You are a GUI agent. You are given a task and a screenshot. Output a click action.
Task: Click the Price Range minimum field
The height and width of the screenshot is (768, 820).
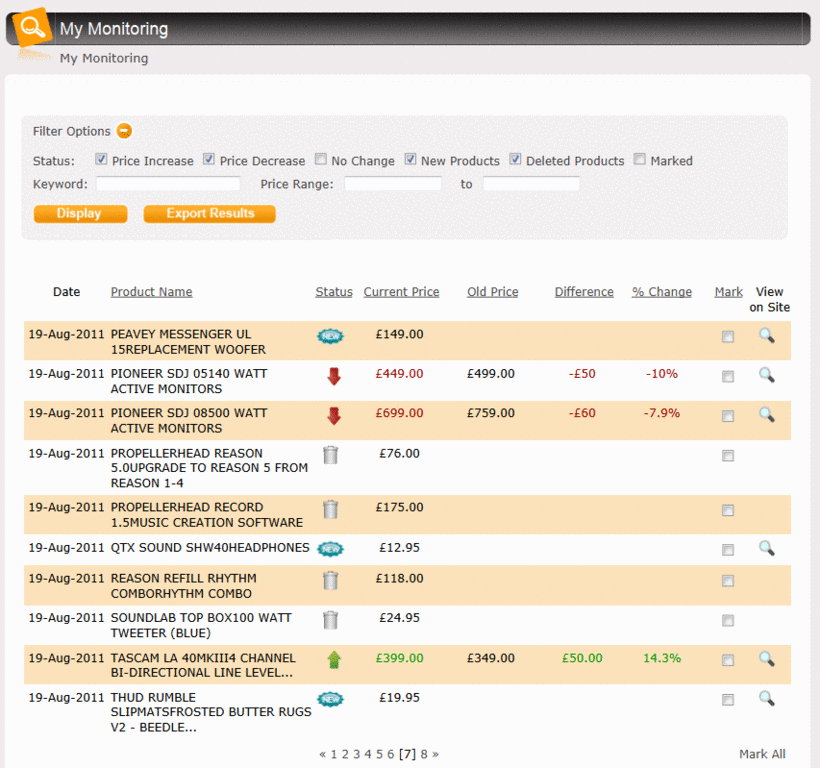[x=393, y=184]
